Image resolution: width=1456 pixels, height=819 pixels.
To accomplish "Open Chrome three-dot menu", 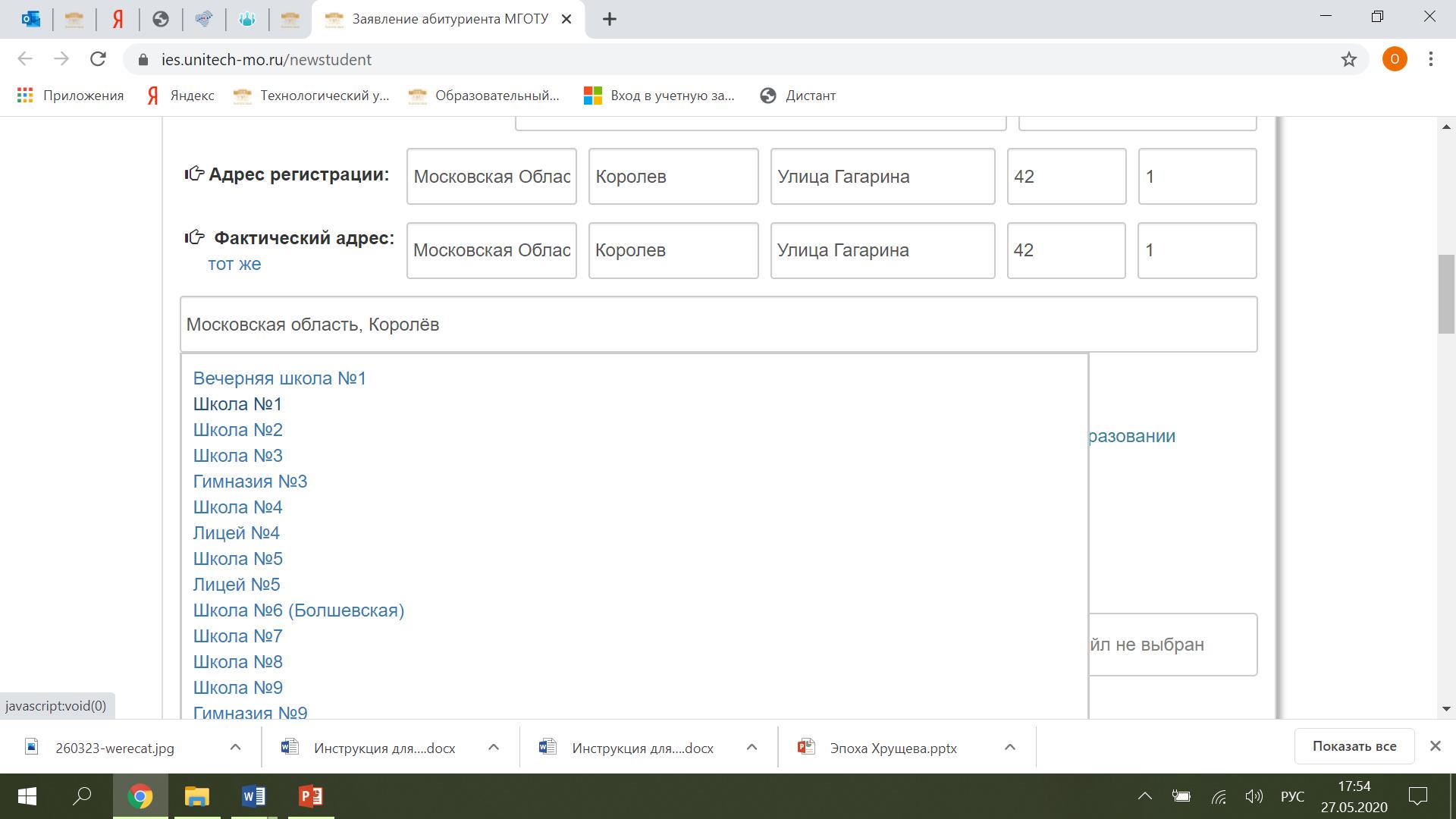I will coord(1430,59).
